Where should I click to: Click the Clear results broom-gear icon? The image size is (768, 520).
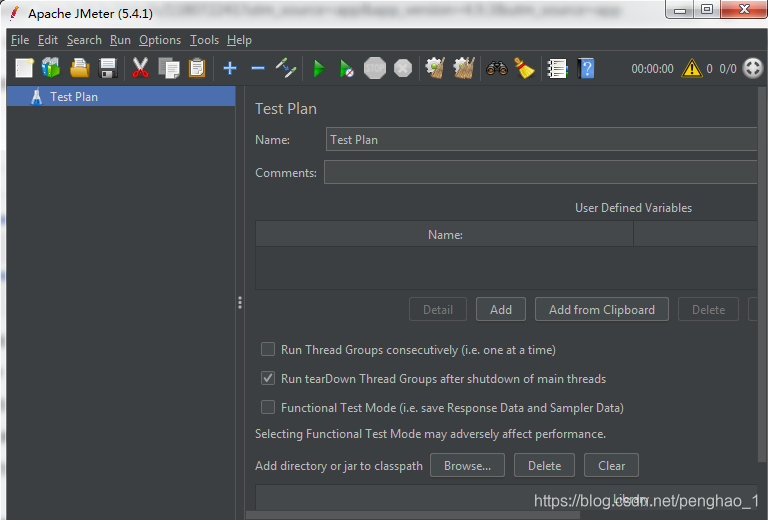pyautogui.click(x=435, y=68)
